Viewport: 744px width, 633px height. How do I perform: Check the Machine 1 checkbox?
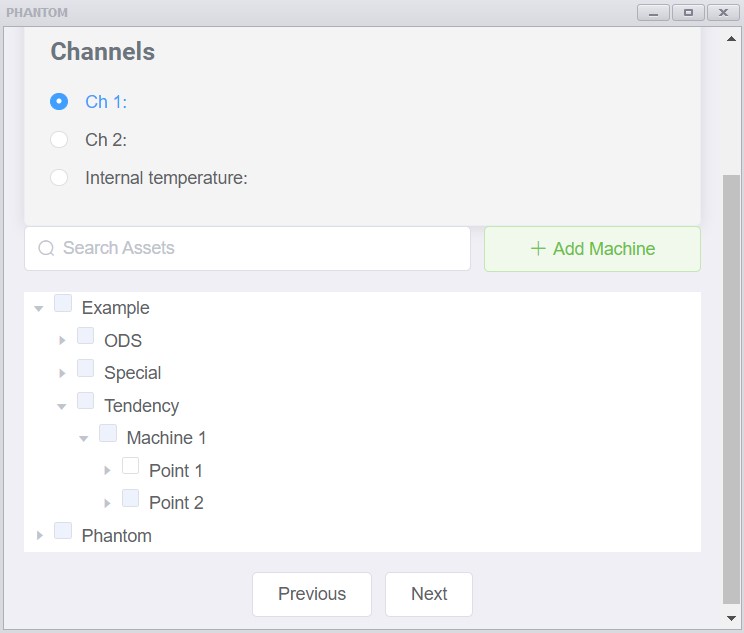click(x=108, y=433)
